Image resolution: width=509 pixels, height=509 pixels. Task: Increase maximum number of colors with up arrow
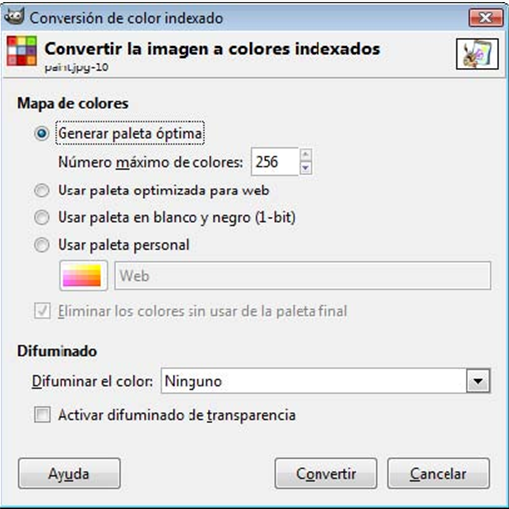coord(306,155)
